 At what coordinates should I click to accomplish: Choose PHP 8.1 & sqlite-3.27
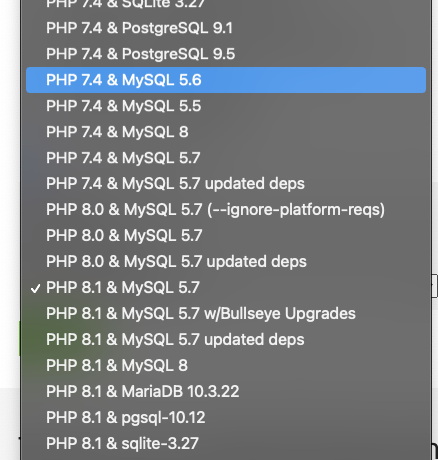(x=226, y=444)
